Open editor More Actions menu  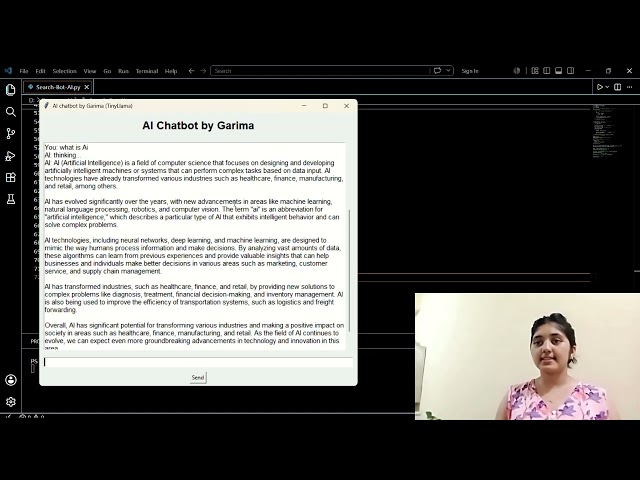[x=629, y=87]
